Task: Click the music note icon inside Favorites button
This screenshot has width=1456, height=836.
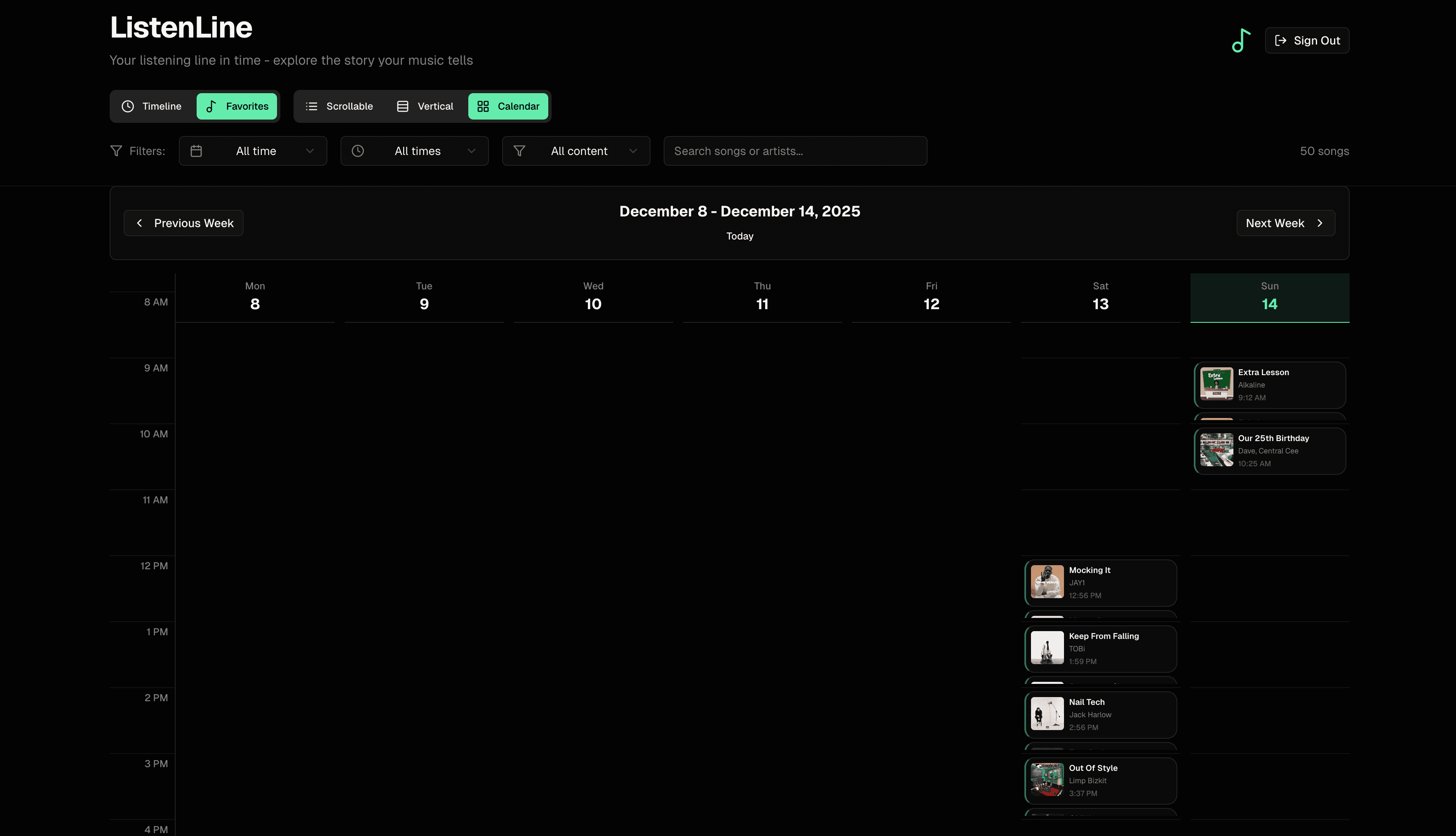Action: 211,106
